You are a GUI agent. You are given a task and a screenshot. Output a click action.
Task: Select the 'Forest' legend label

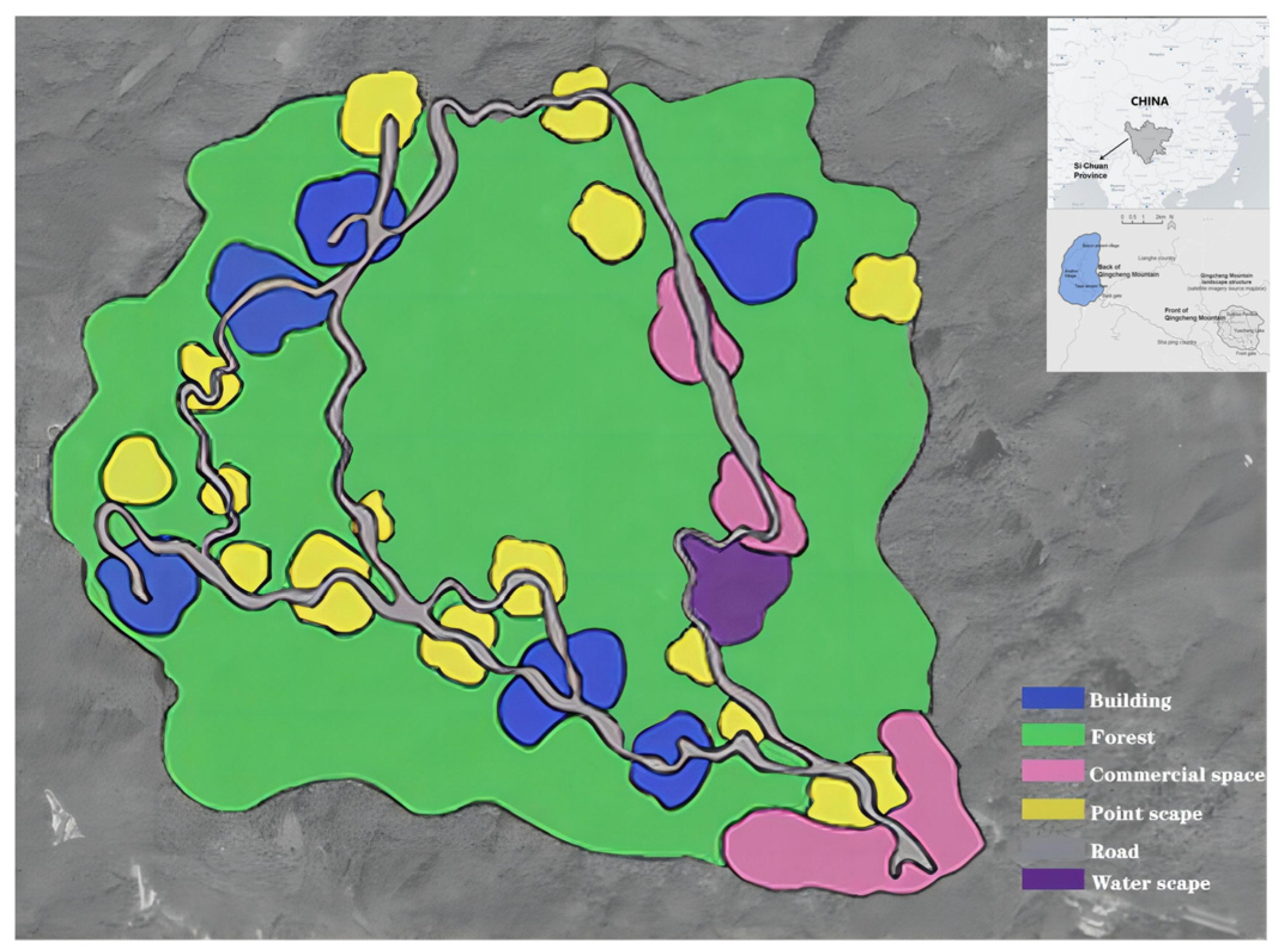(x=1122, y=737)
